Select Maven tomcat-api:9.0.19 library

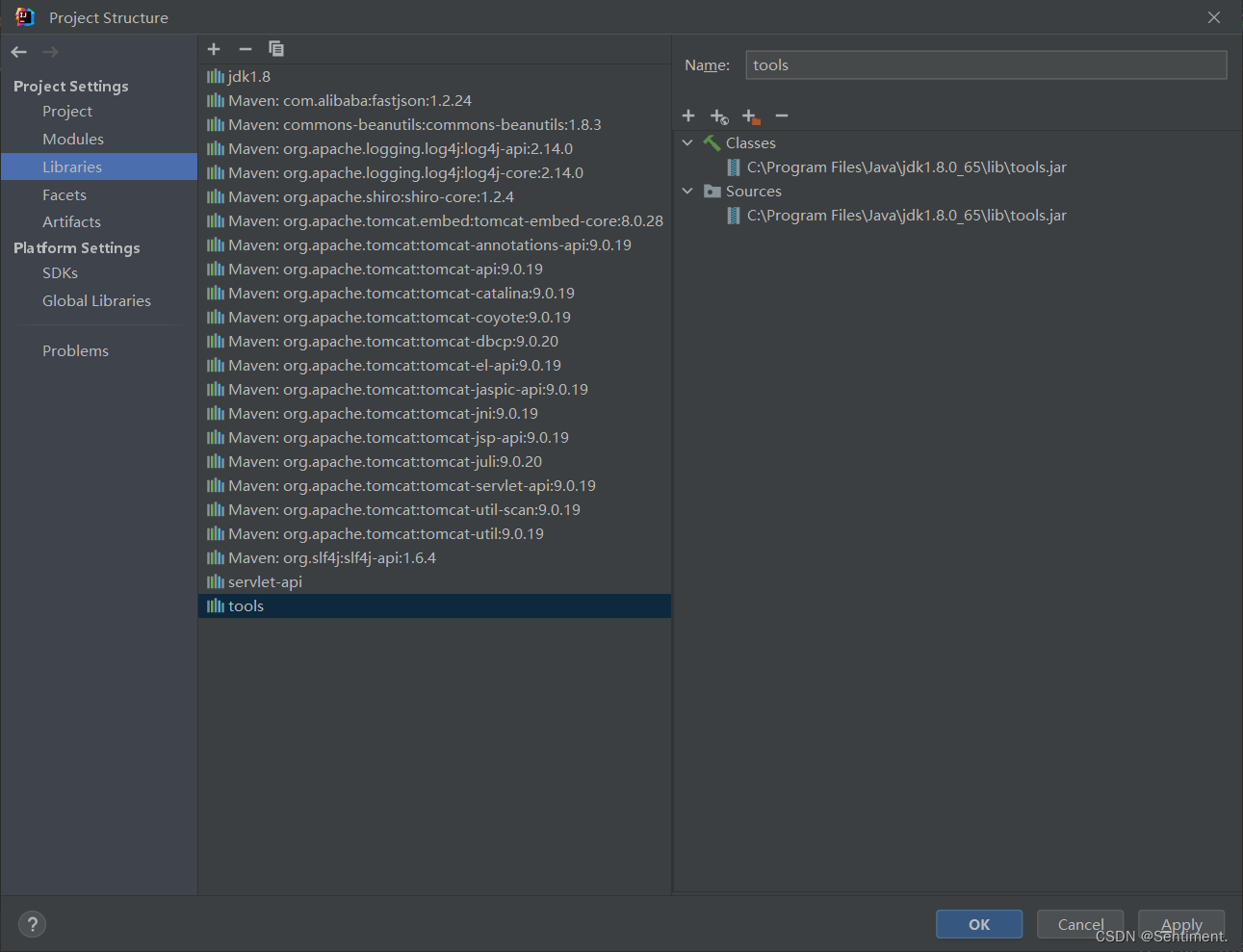pos(434,269)
